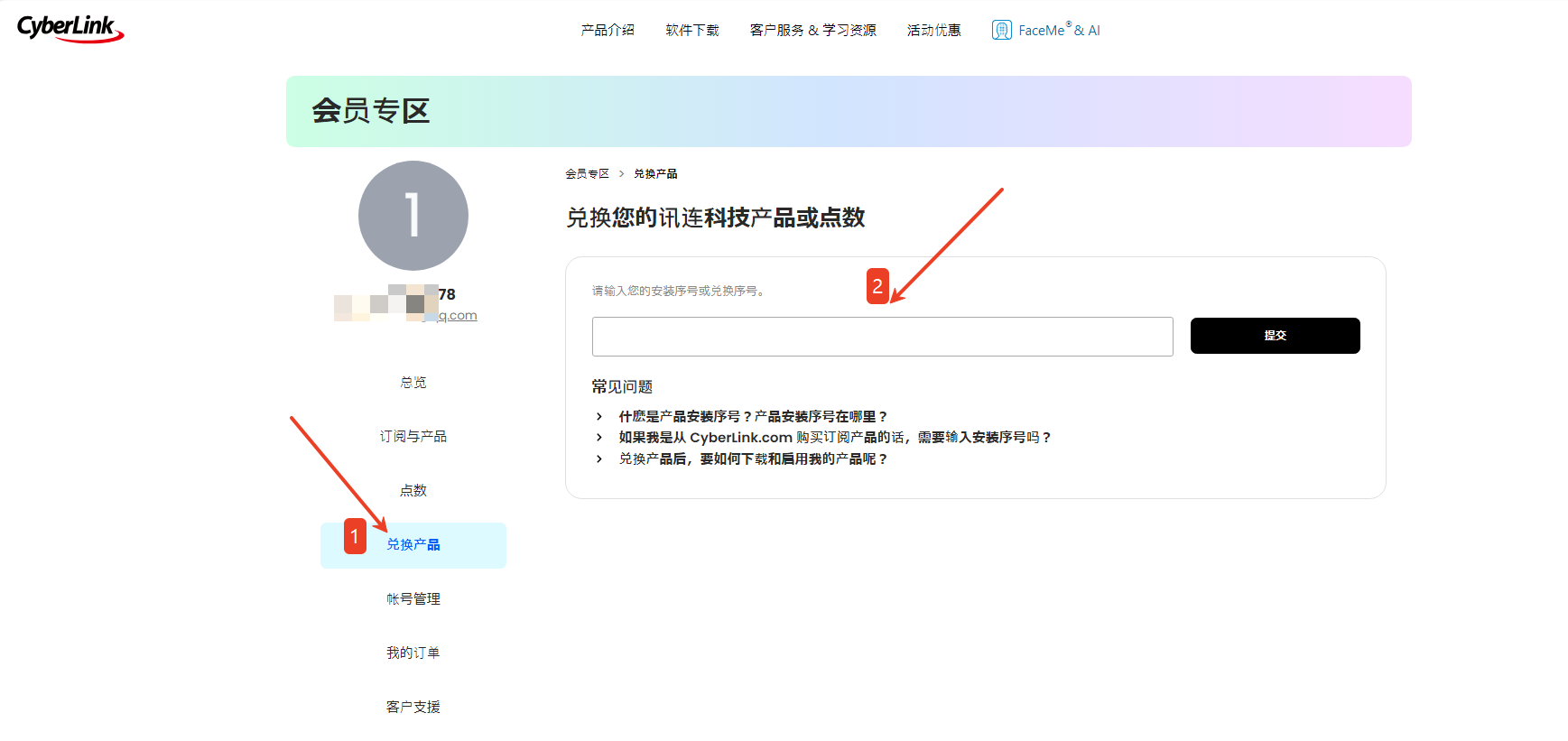This screenshot has width=1568, height=741.
Task: Click the 会员专区 breadcrumb link
Action: pyautogui.click(x=587, y=173)
